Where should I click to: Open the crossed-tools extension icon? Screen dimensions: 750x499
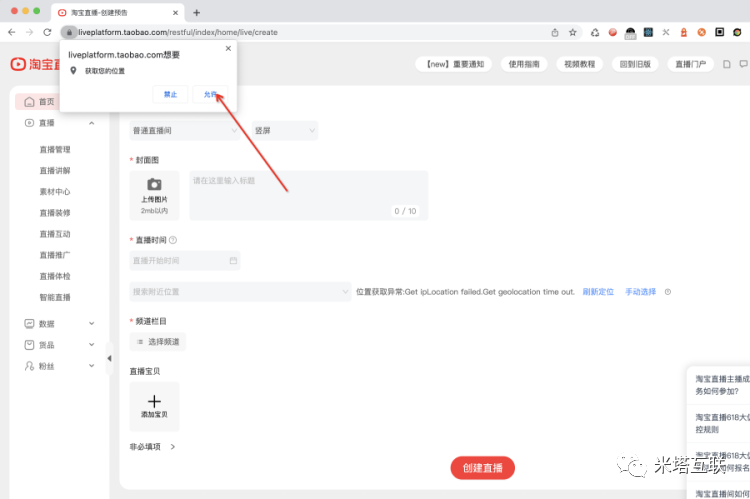point(666,33)
